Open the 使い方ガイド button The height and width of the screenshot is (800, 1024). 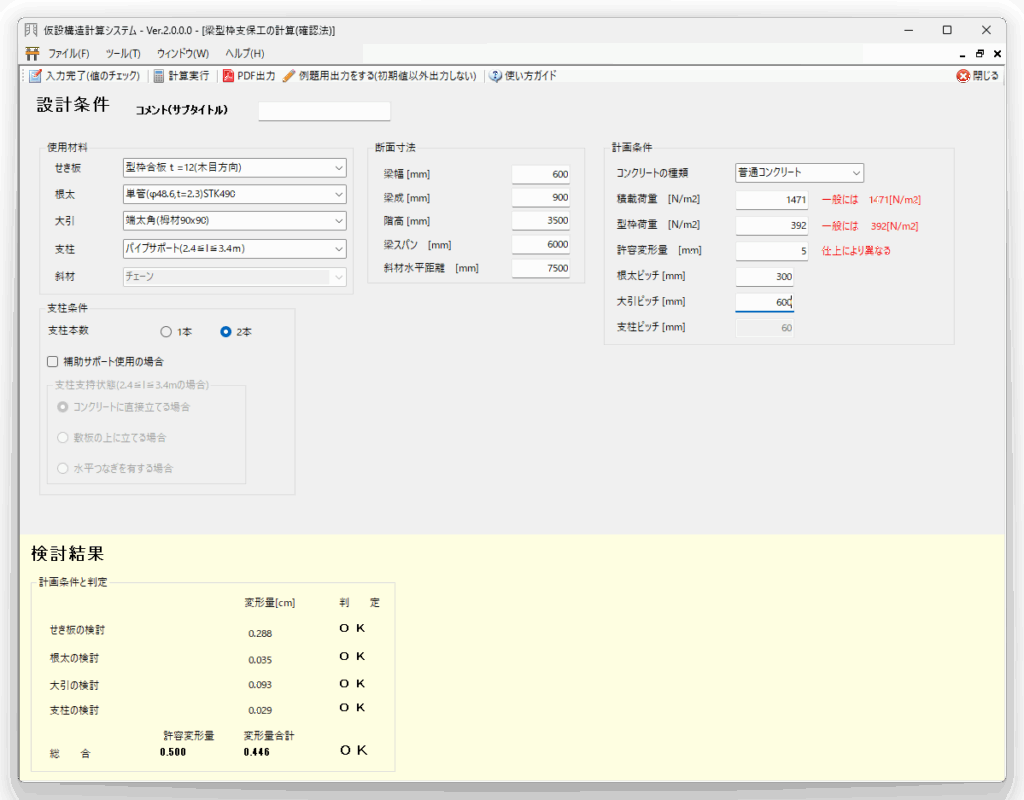tap(524, 76)
